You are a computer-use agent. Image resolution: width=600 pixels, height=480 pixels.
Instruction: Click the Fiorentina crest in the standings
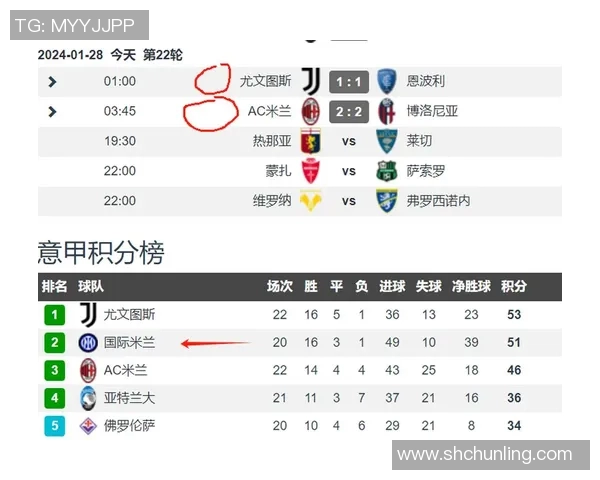(89, 426)
